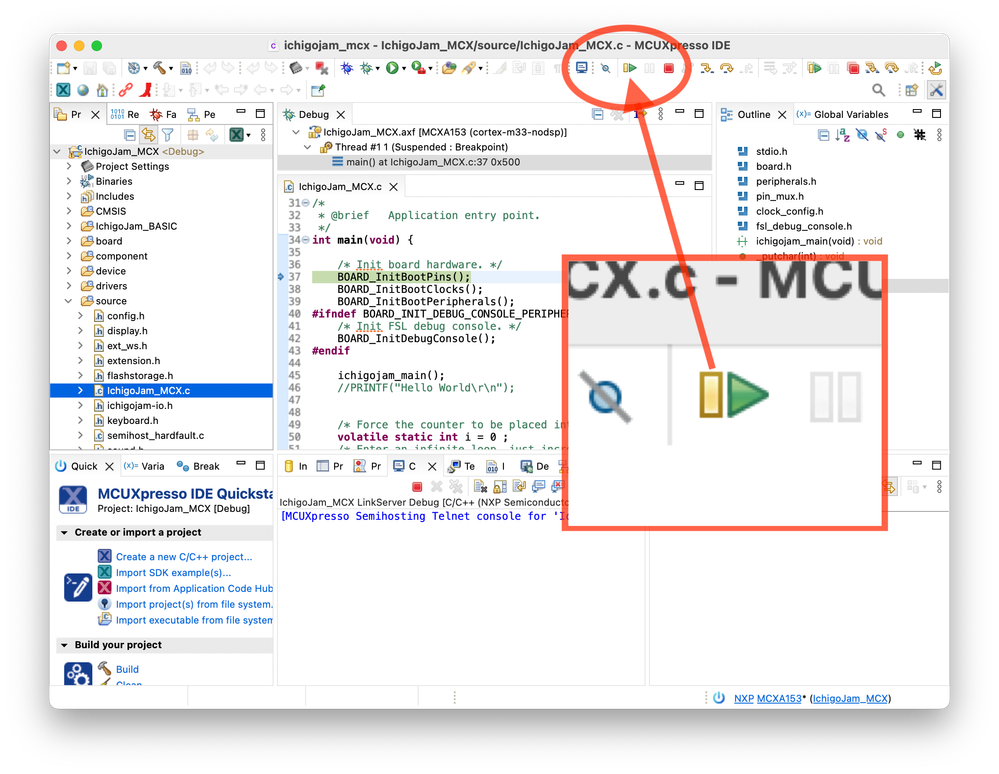The height and width of the screenshot is (774, 999).
Task: Click the red terminate icon in console toolbar
Action: click(417, 487)
